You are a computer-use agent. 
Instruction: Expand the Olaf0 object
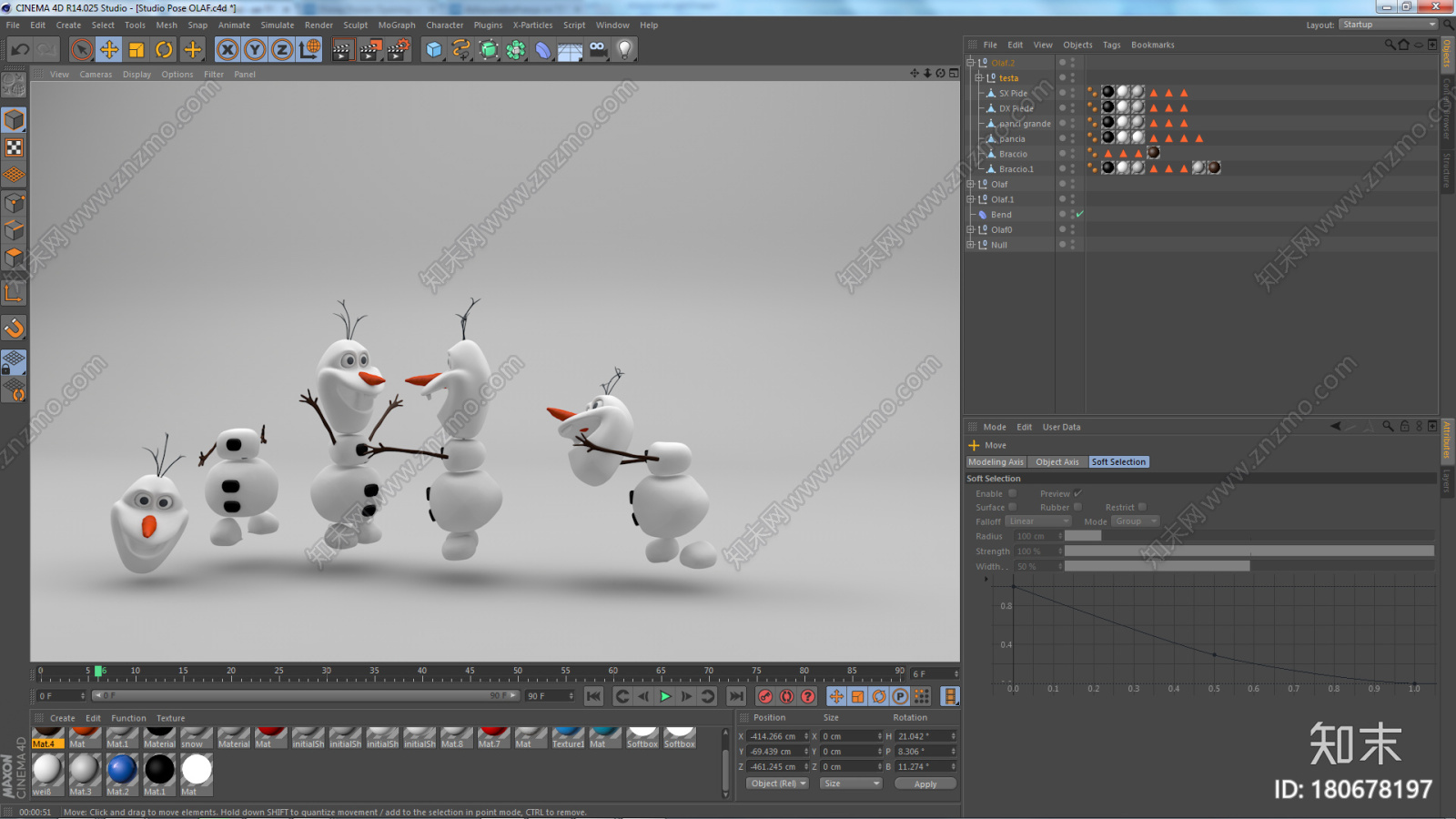tap(971, 230)
